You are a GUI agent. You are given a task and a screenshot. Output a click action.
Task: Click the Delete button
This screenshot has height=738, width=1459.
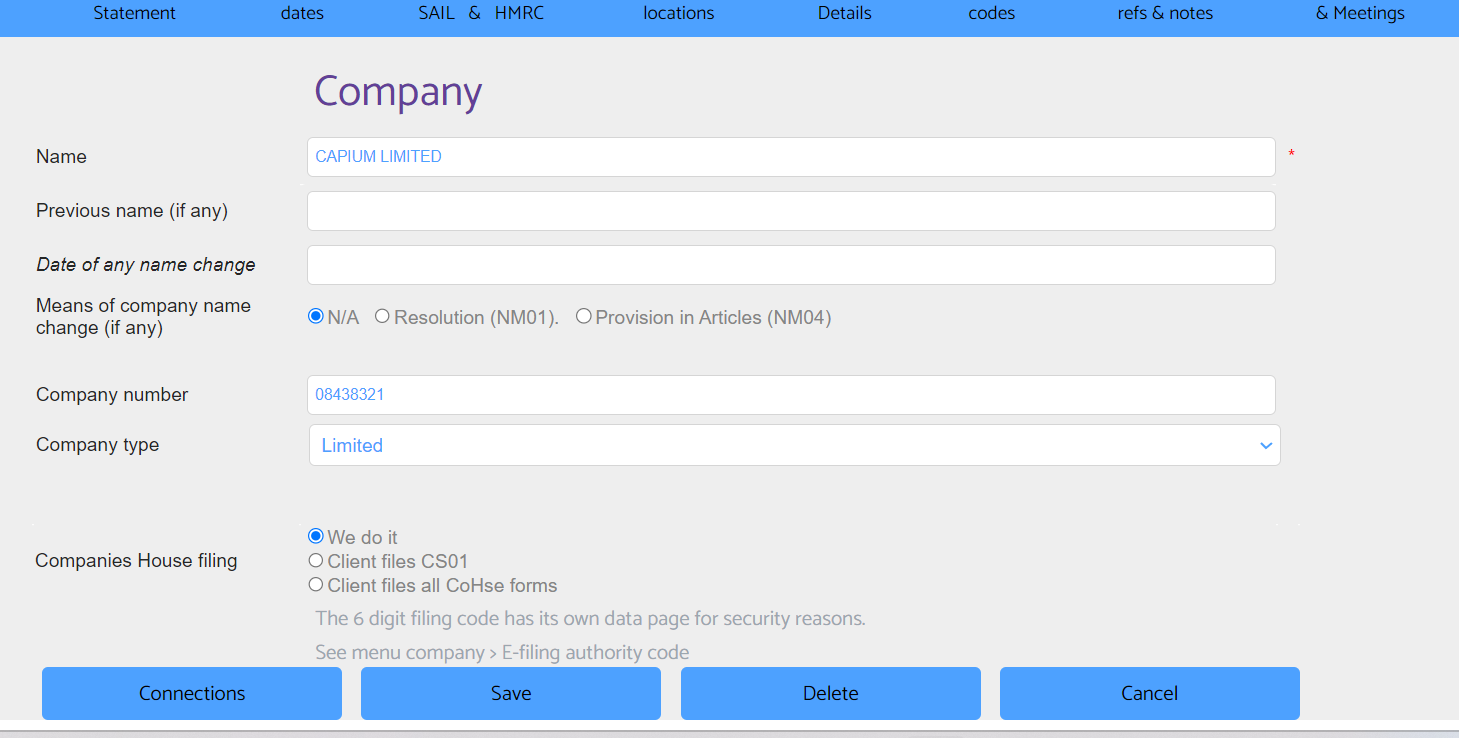click(831, 693)
